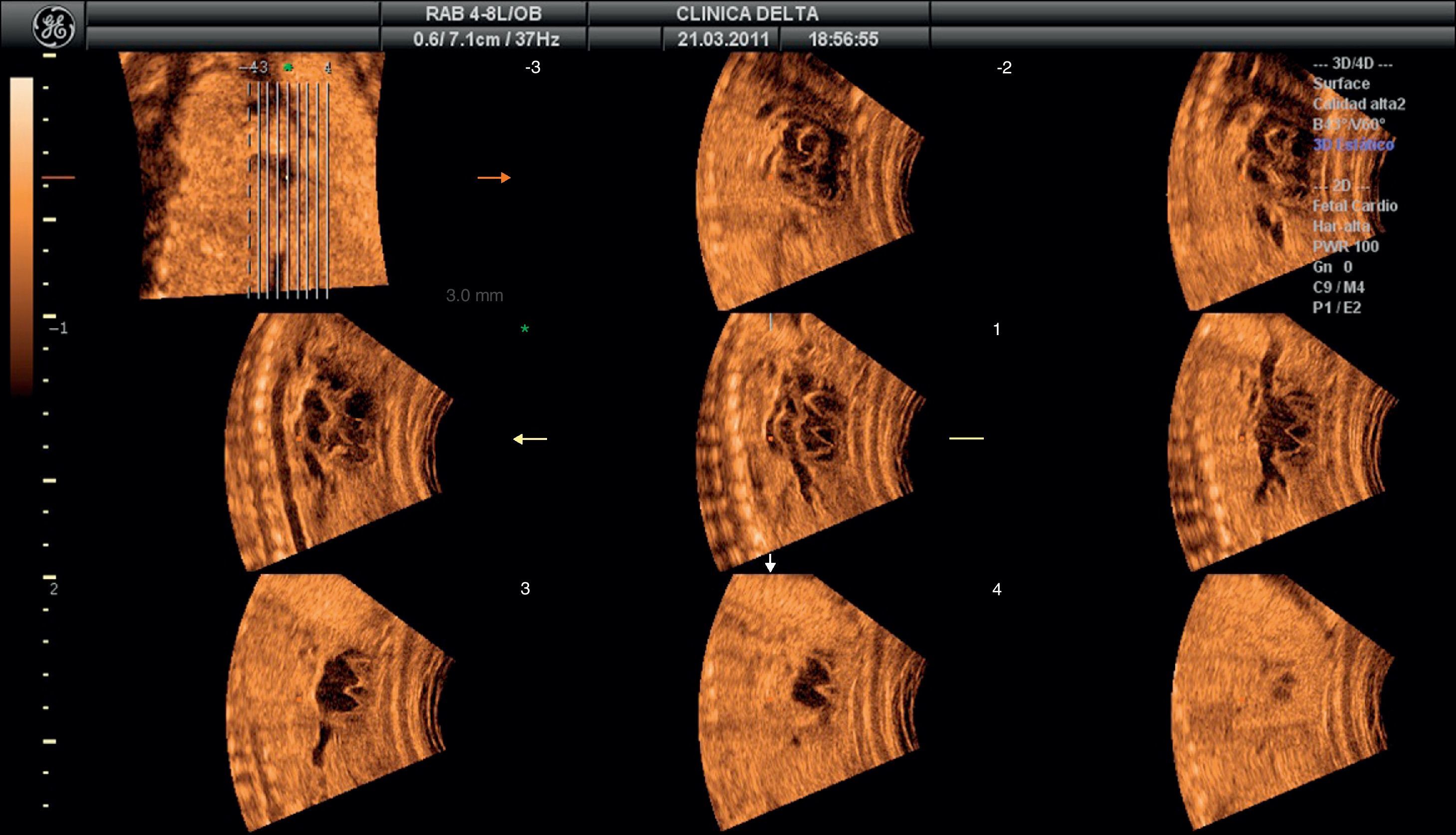Screen dimensions: 1456x835
Task: Click the yellow left-pointing arrow
Action: [530, 439]
